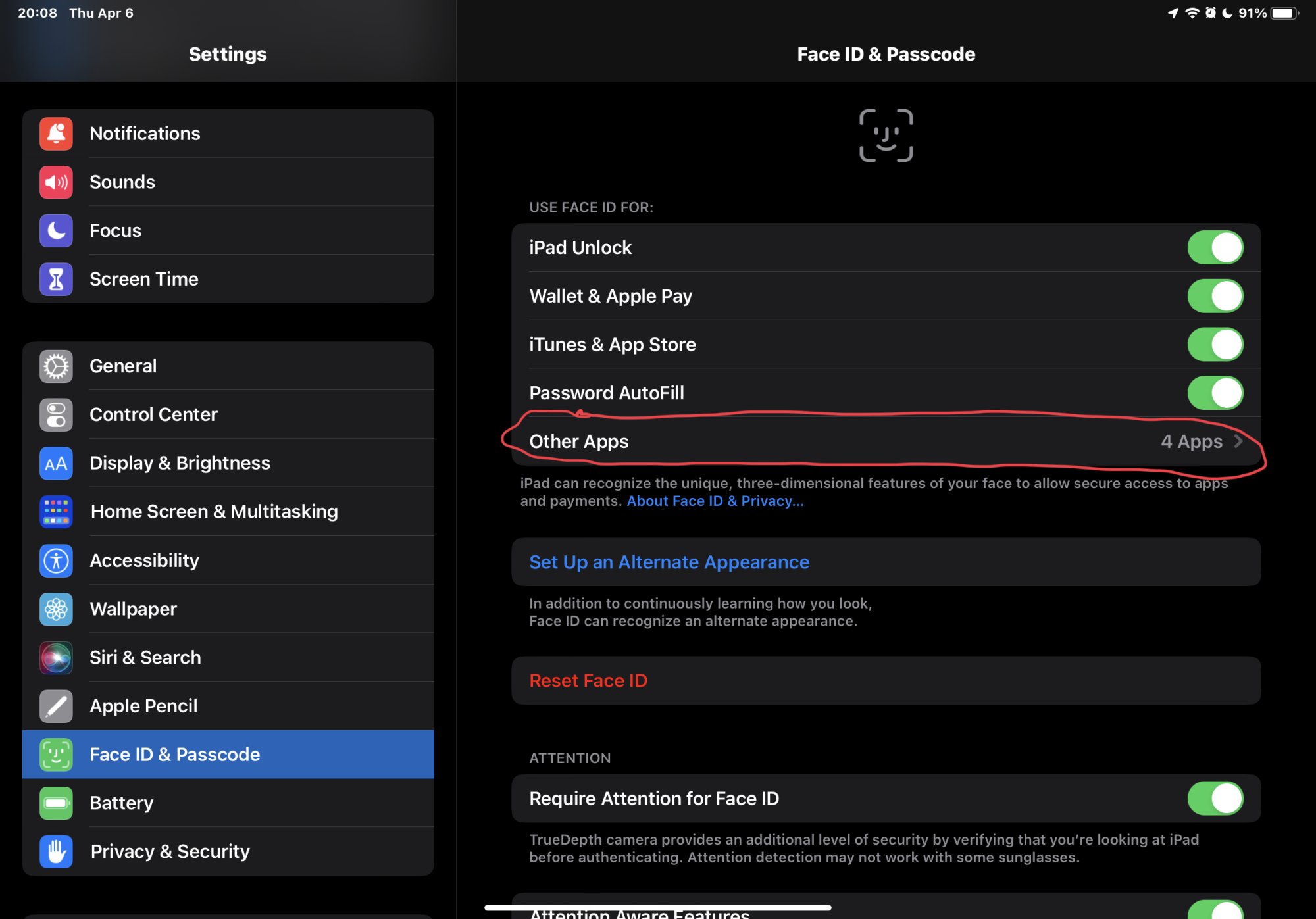Open Privacy & Security settings
The image size is (1316, 919).
pos(228,852)
